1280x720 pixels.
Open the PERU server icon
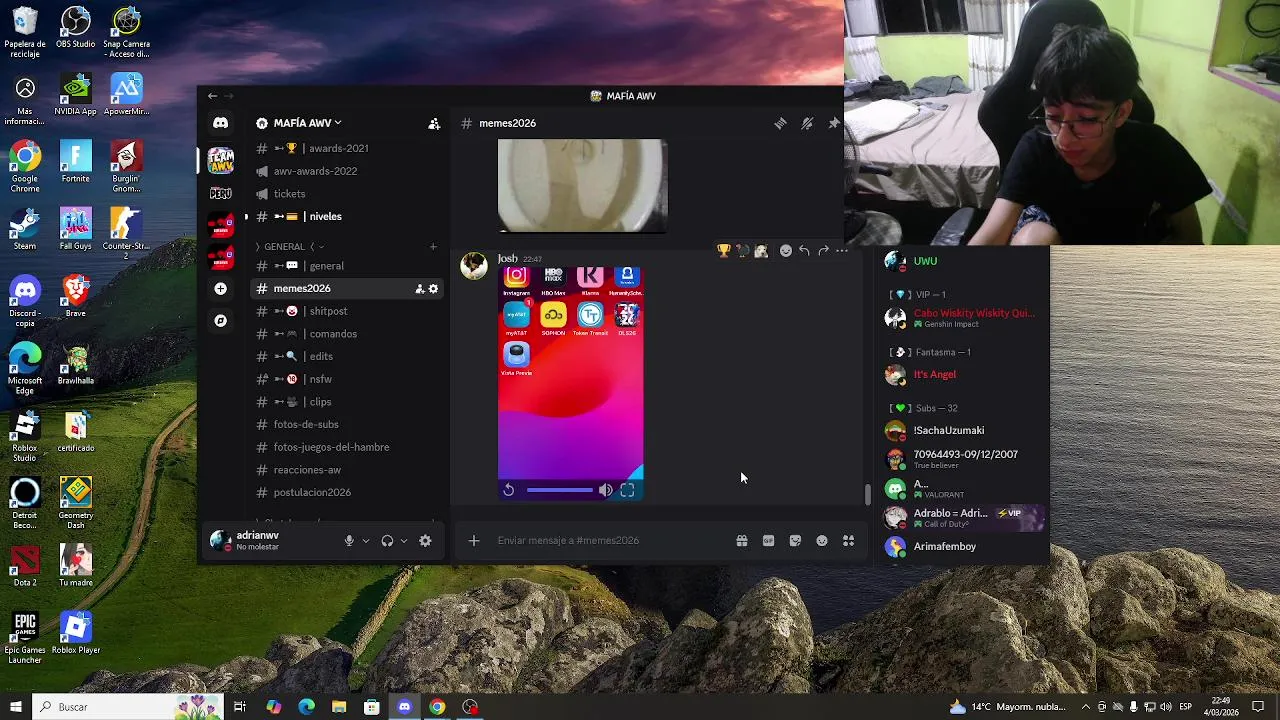click(221, 193)
